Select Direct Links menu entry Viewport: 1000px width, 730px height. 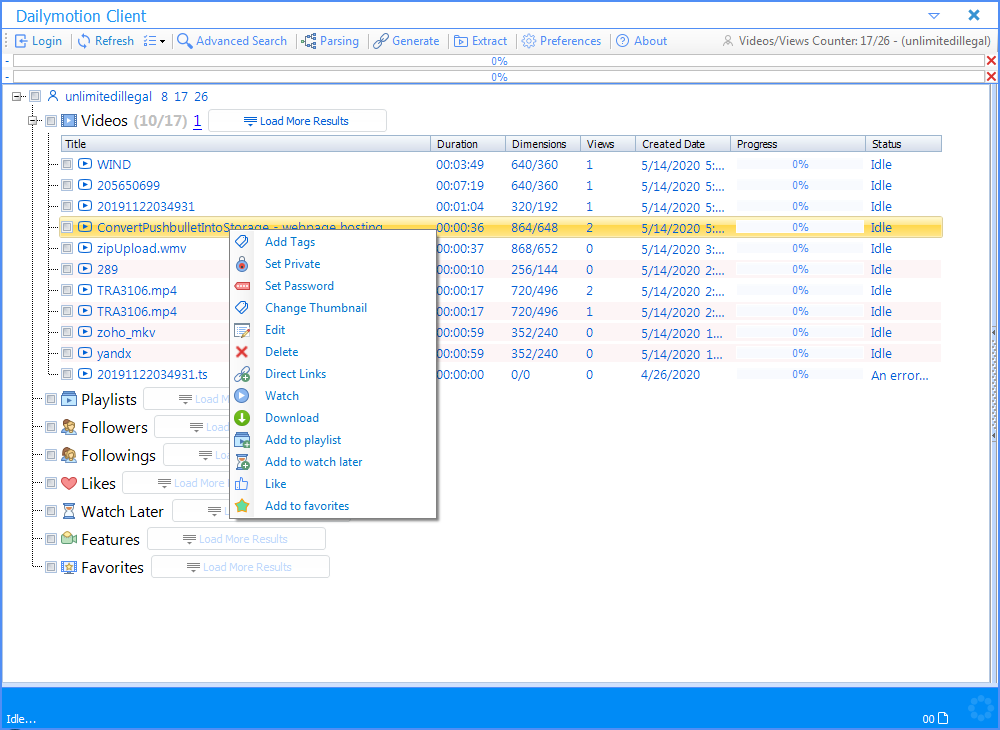click(x=295, y=374)
